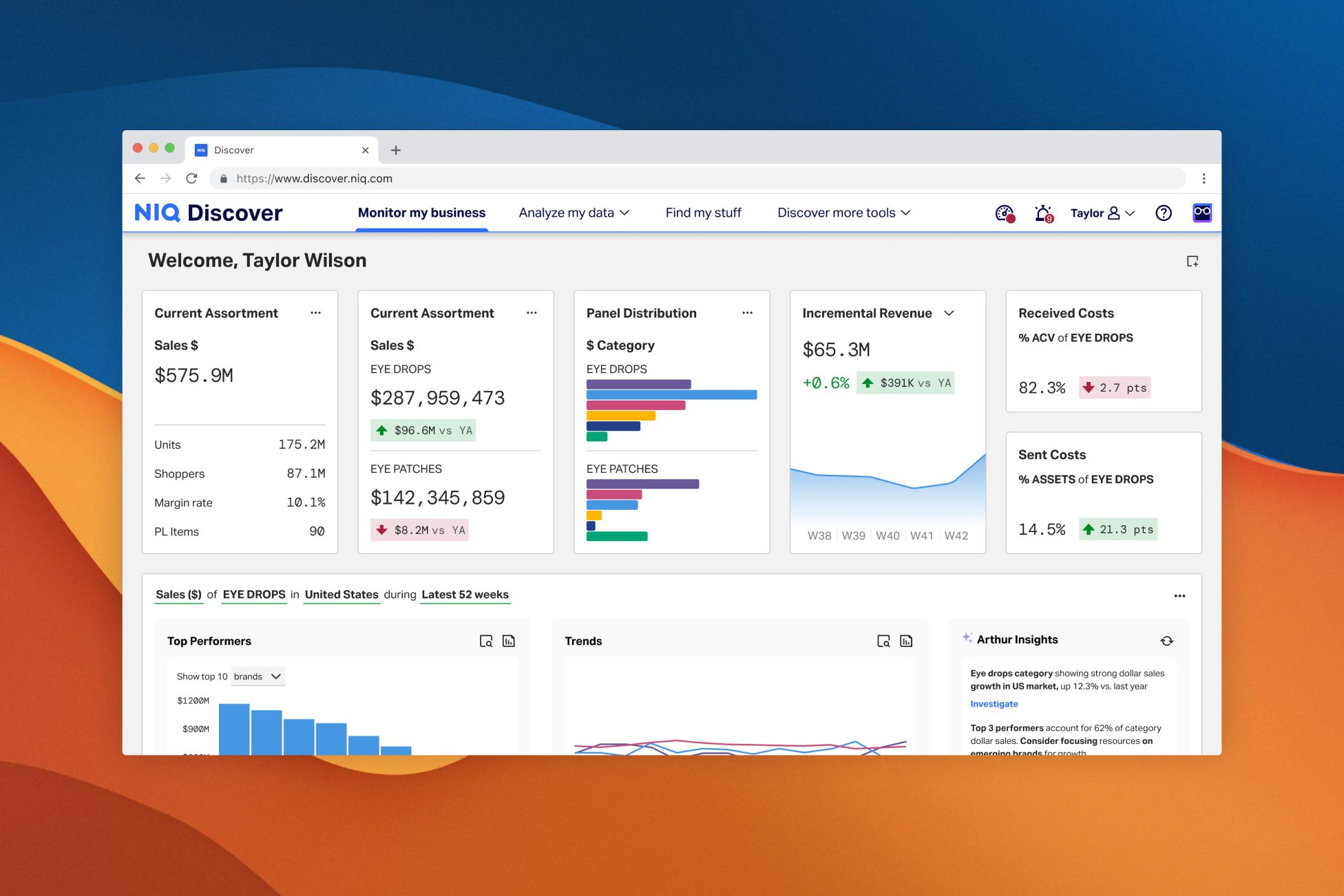Click the +0.6% revenue change value
The width and height of the screenshot is (1344, 896).
point(826,383)
